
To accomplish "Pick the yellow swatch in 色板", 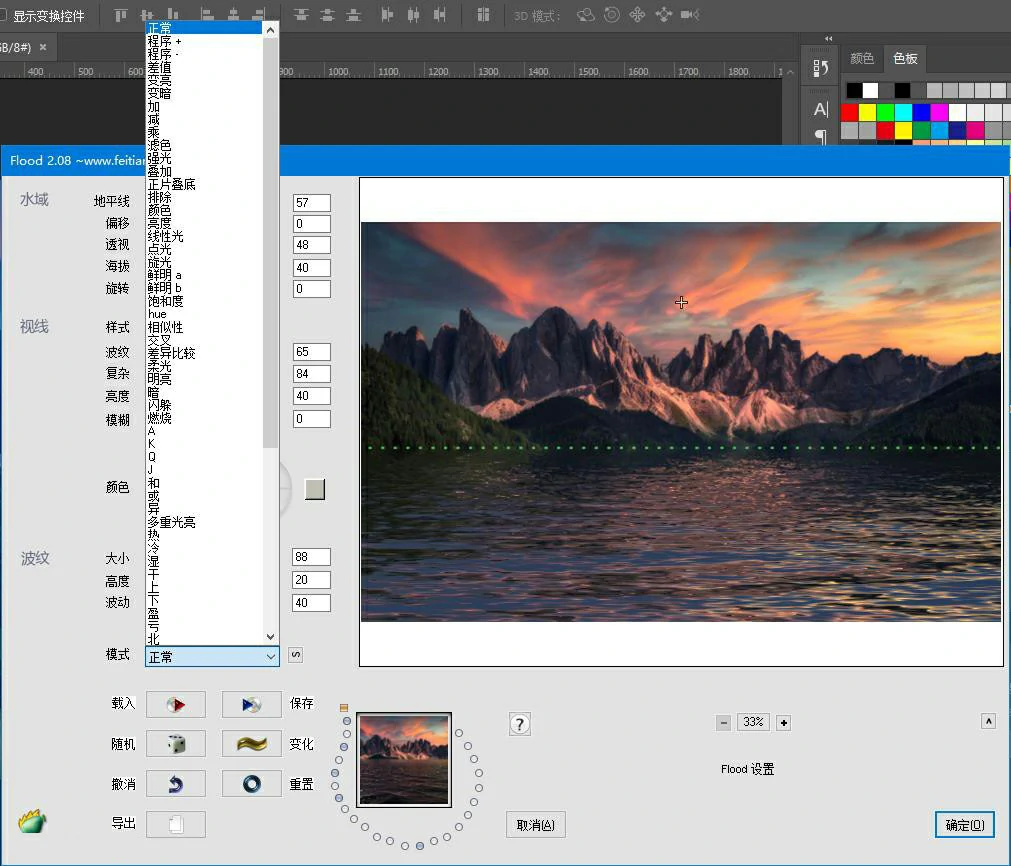I will pos(868,112).
